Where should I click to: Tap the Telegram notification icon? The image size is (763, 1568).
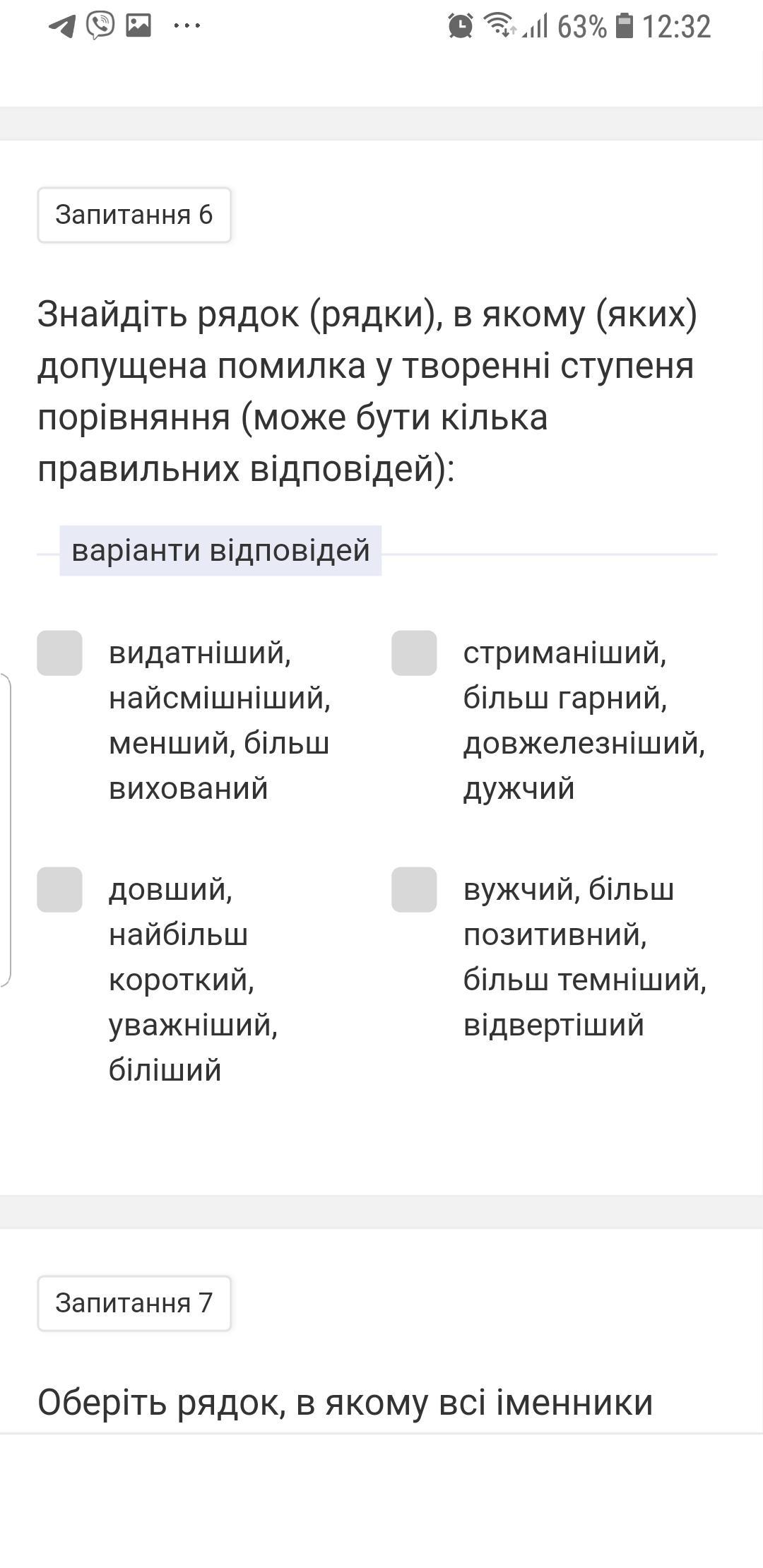point(62,26)
